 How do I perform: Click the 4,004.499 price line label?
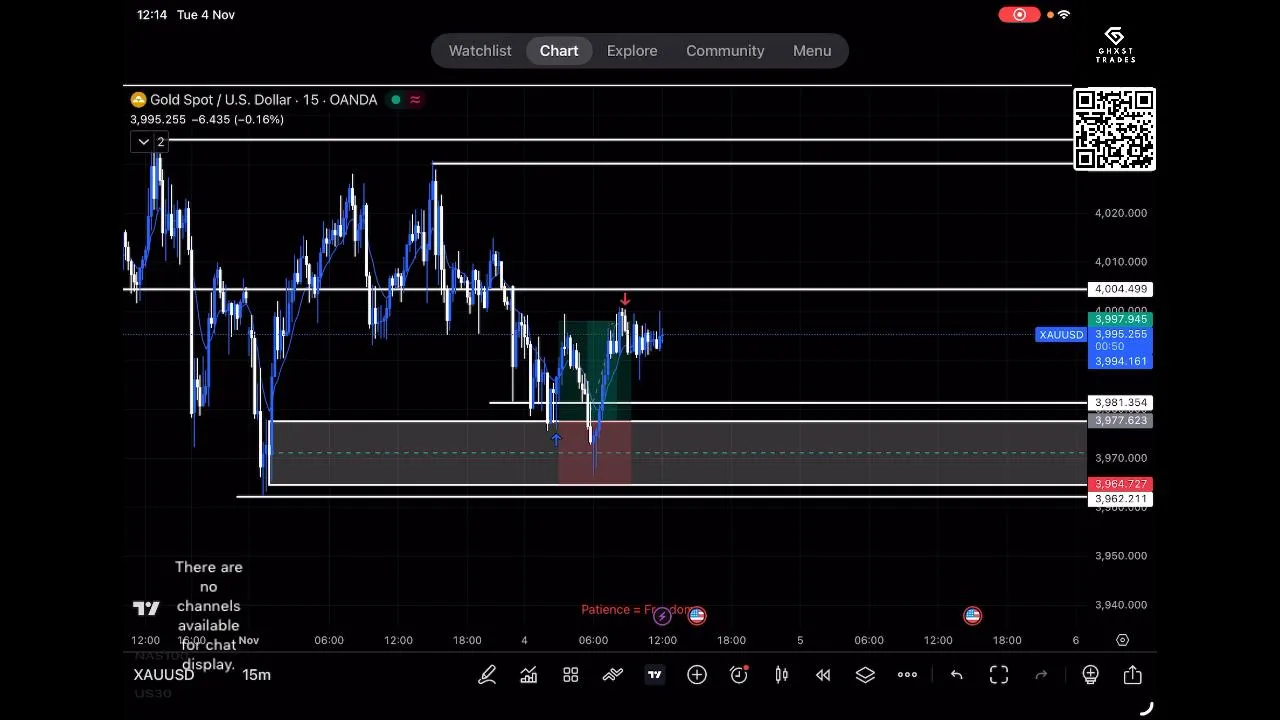[x=1120, y=289]
